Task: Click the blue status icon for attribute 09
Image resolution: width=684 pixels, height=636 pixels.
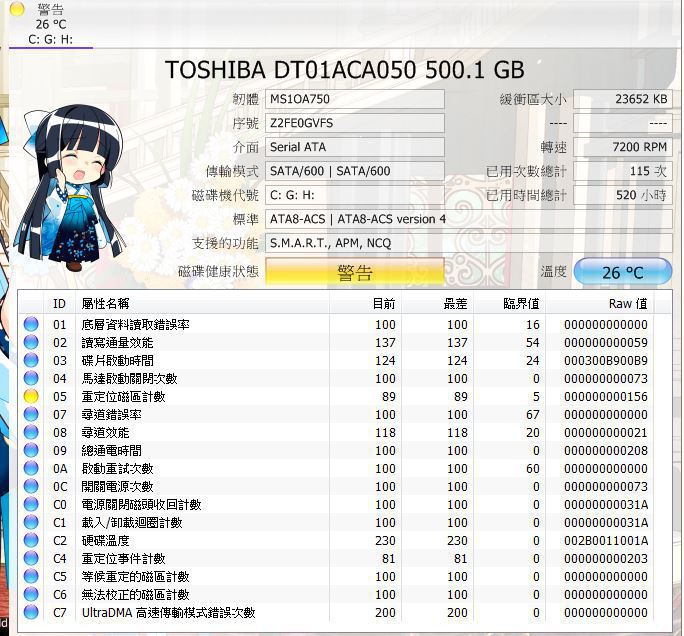Action: pyautogui.click(x=31, y=450)
